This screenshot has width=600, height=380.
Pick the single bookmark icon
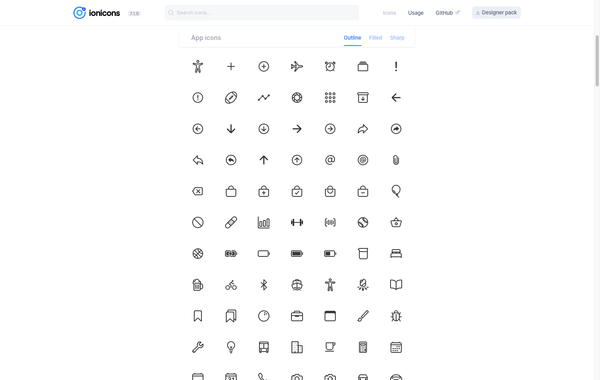pos(197,316)
